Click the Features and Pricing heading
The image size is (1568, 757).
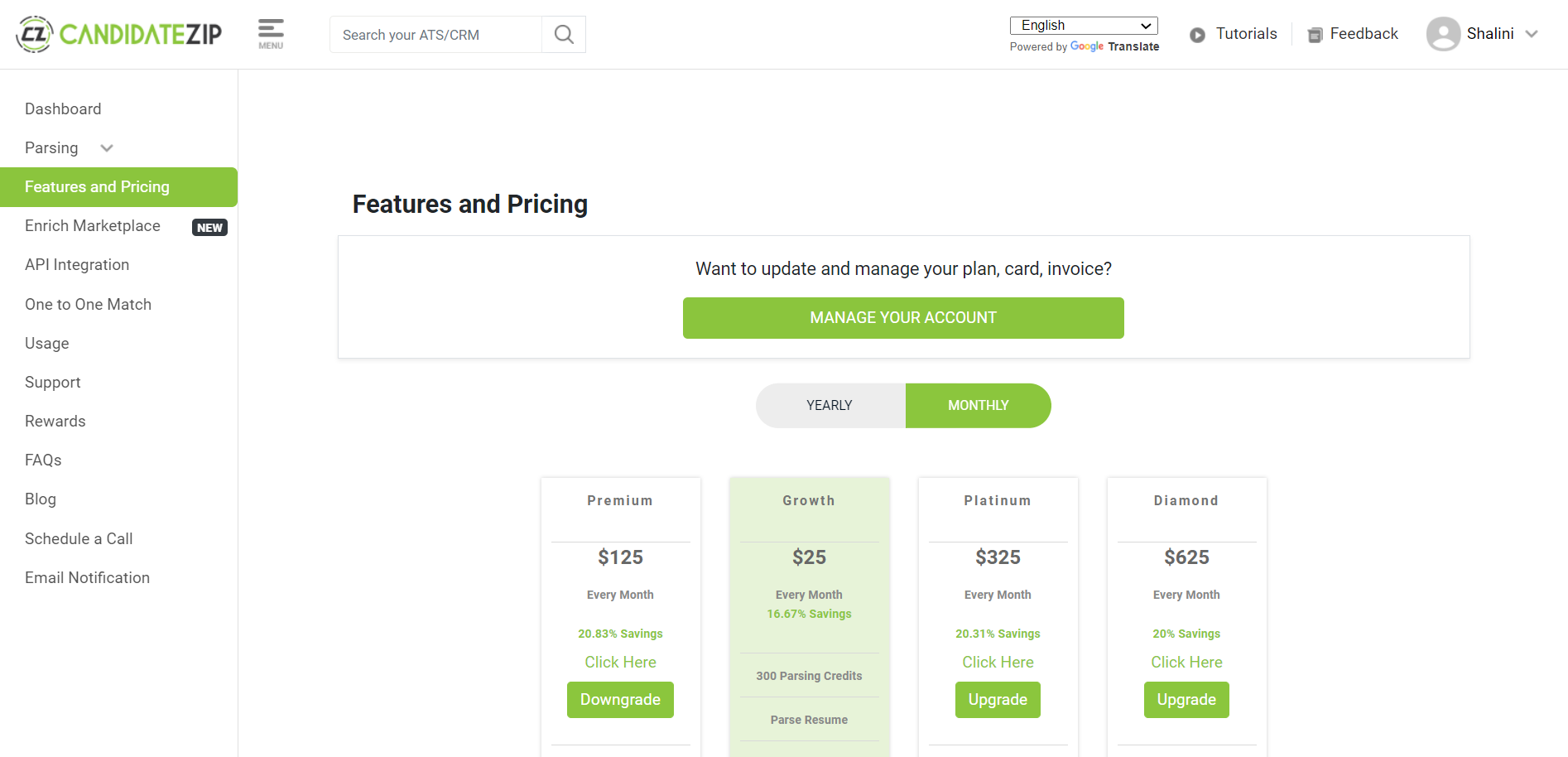tap(470, 205)
